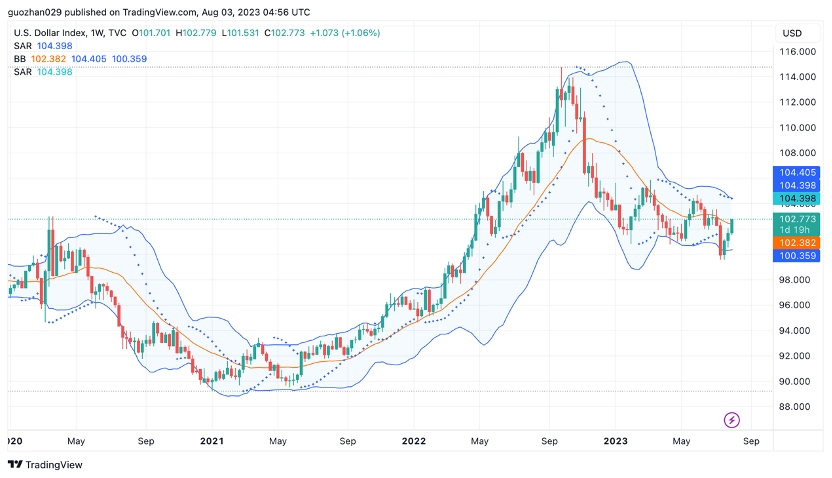Click the 2023 label on time axis
This screenshot has height=478, width=832.
coord(616,441)
